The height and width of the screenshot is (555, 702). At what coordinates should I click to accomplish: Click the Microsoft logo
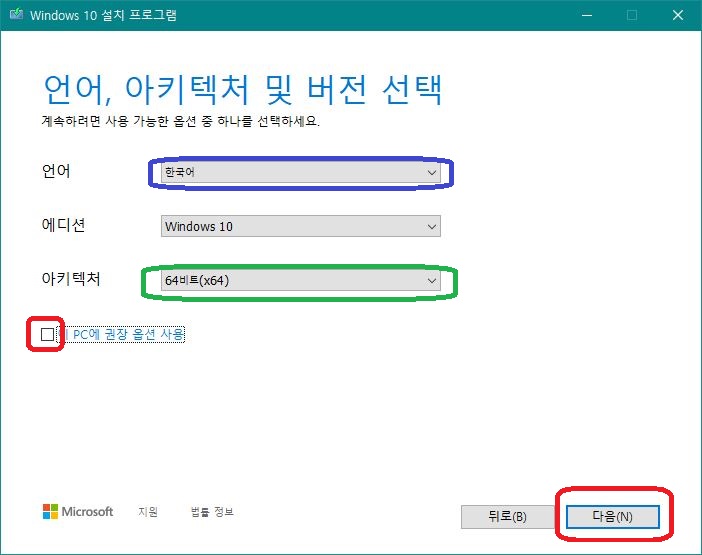(78, 512)
